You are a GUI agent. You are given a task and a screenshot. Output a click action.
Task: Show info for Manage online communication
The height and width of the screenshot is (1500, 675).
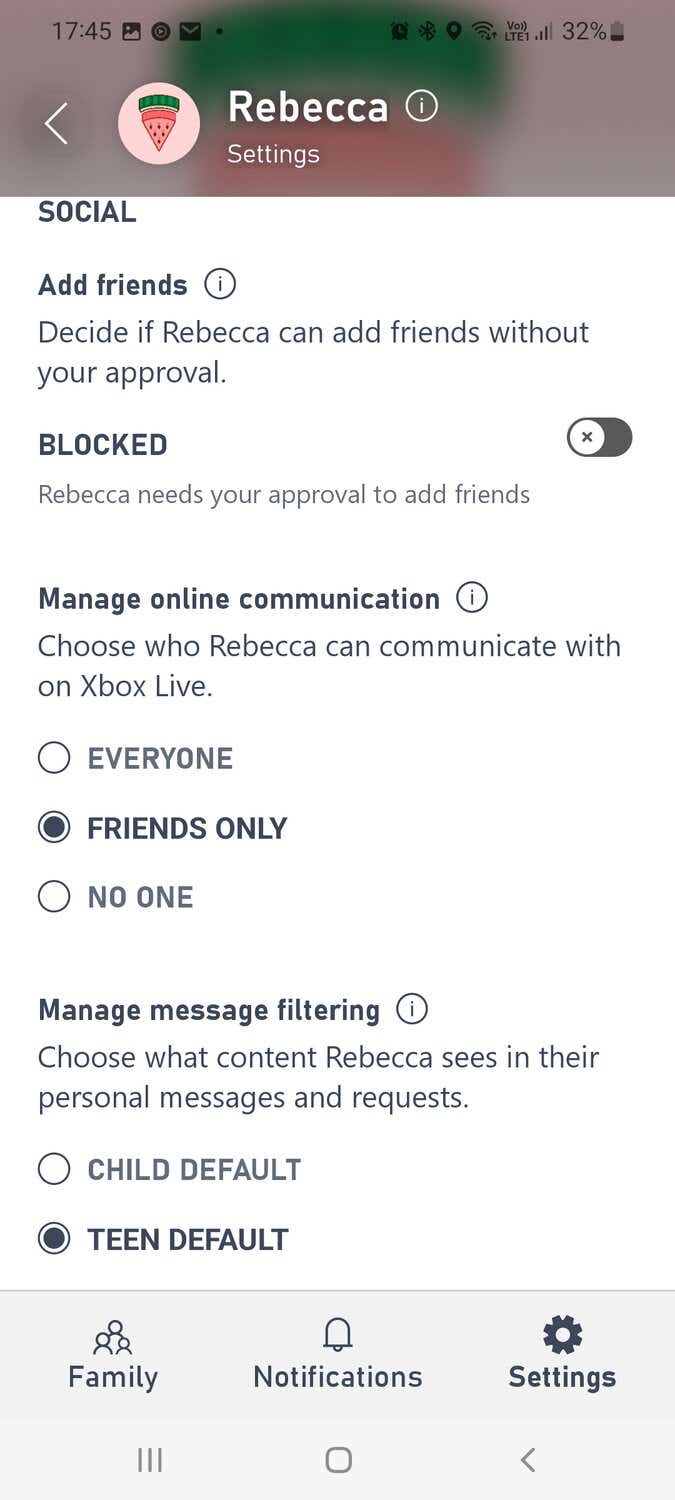472,598
